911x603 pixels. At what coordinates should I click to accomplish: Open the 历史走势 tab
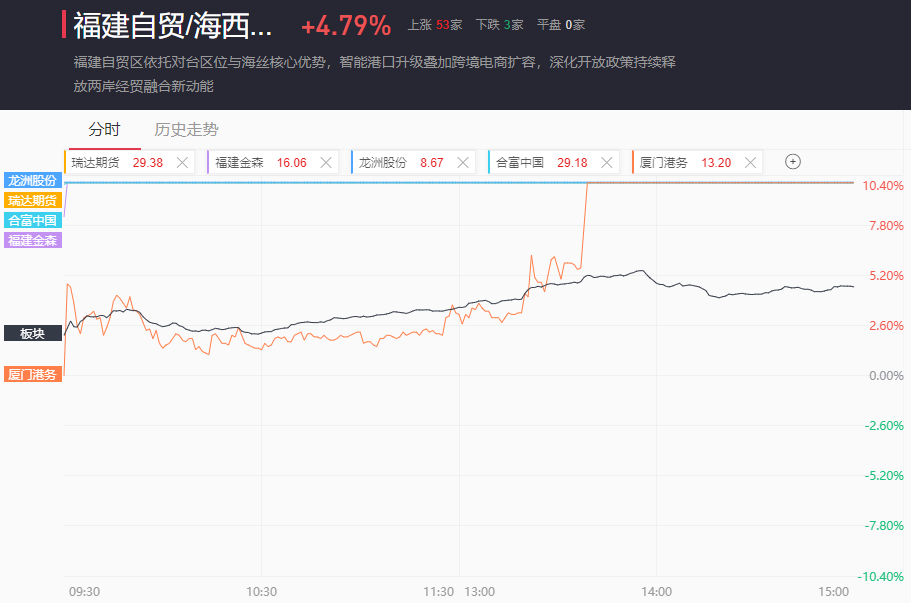[x=187, y=130]
